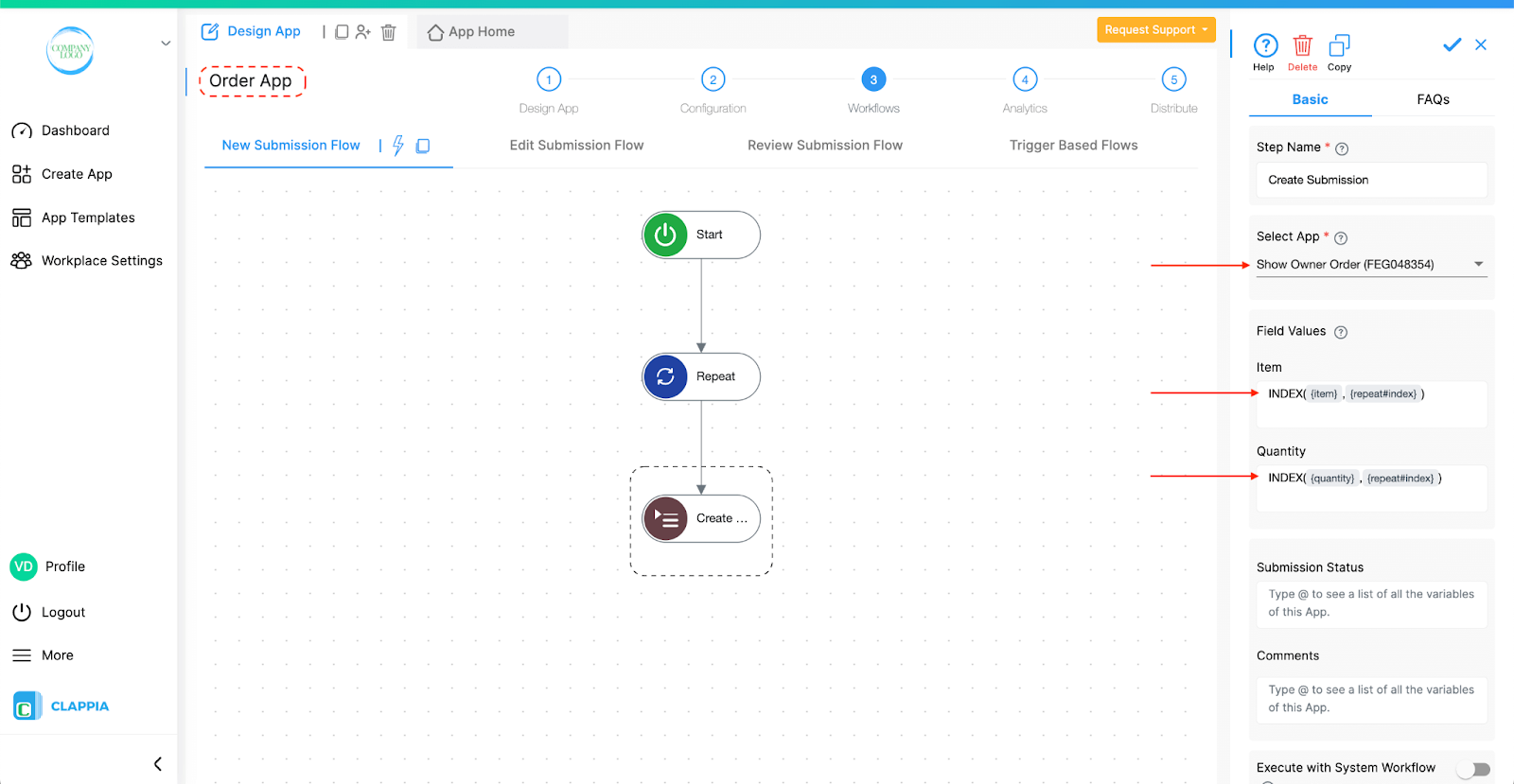Screen dimensions: 1514x784
Task: Select the New Submission Flow tab
Action: [290, 145]
